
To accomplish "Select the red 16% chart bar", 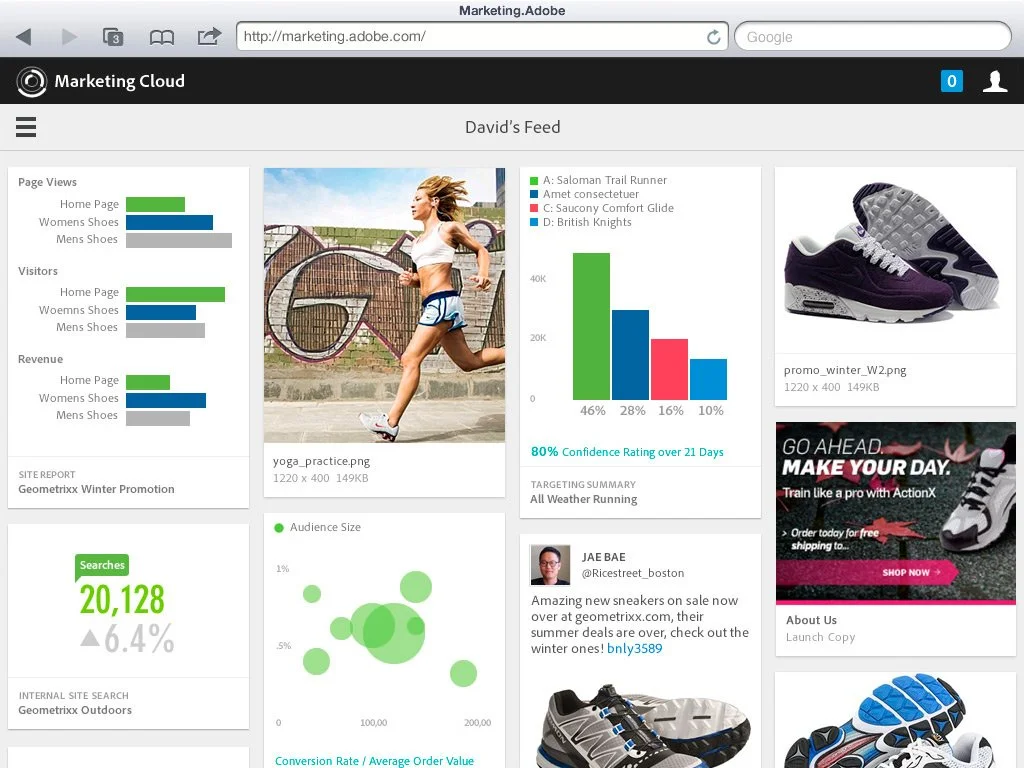I will pyautogui.click(x=669, y=369).
